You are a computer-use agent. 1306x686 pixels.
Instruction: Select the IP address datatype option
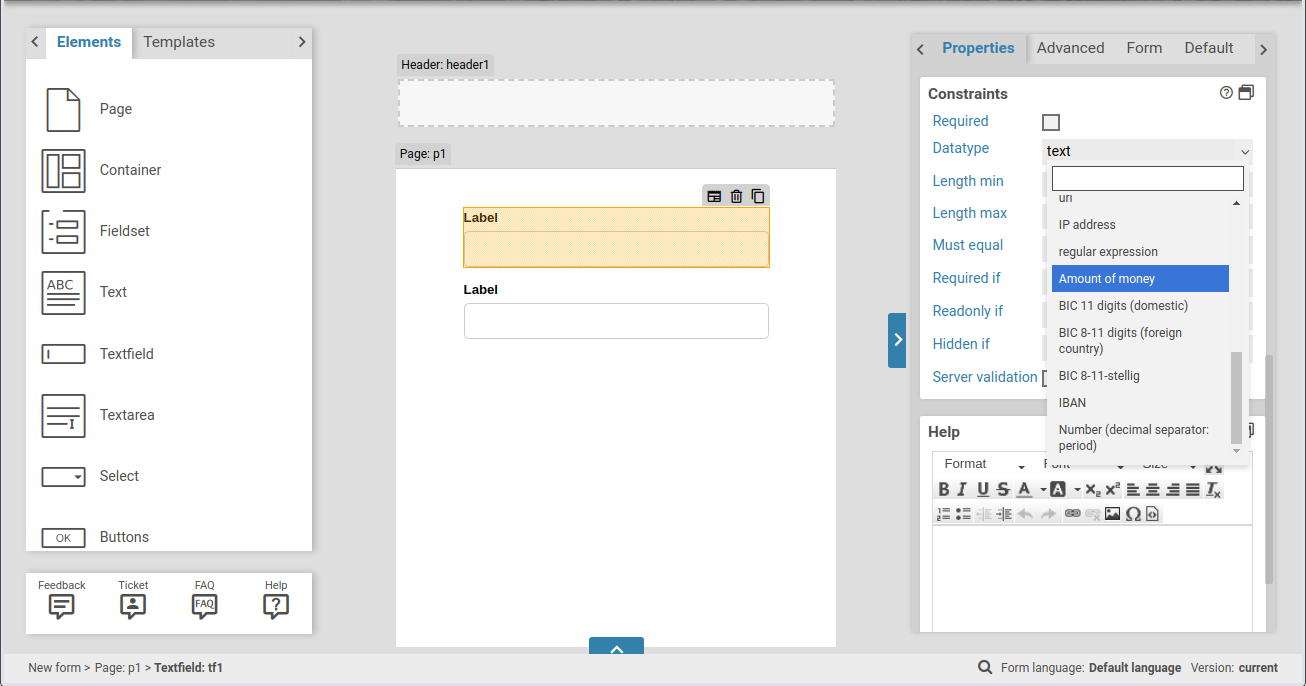tap(1087, 225)
